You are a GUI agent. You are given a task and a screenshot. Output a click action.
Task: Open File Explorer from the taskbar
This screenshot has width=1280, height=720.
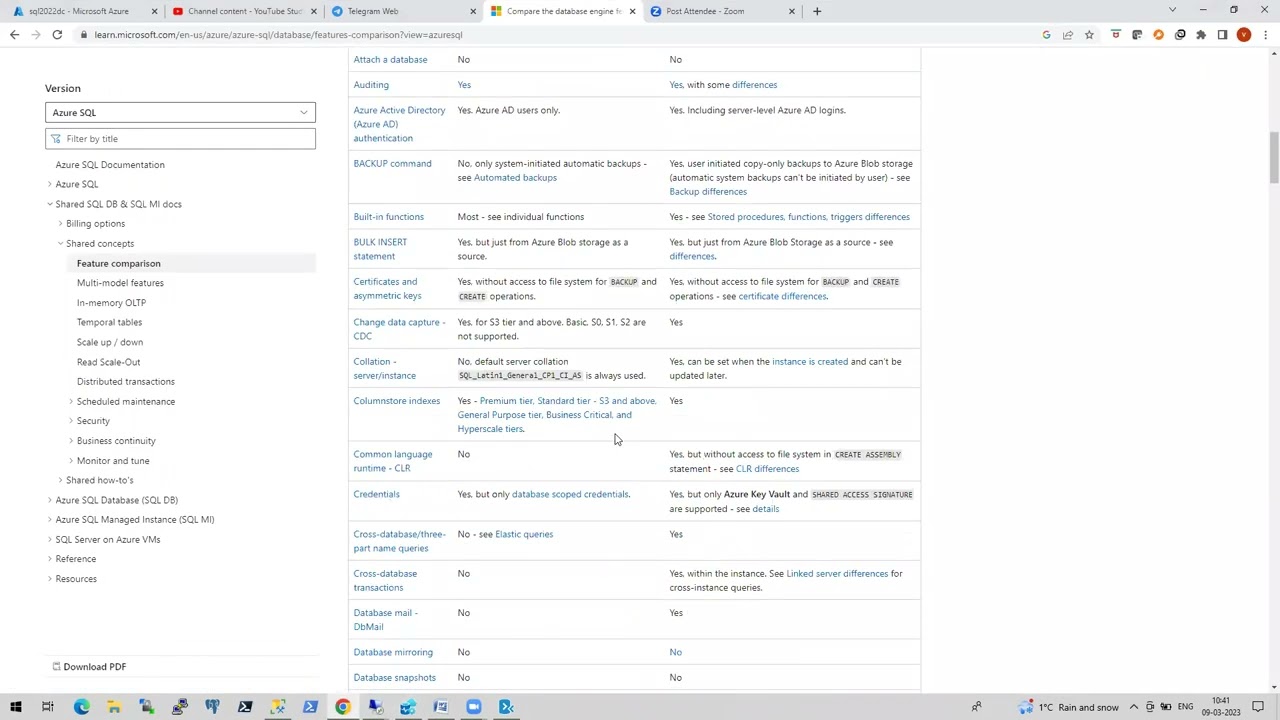click(114, 707)
